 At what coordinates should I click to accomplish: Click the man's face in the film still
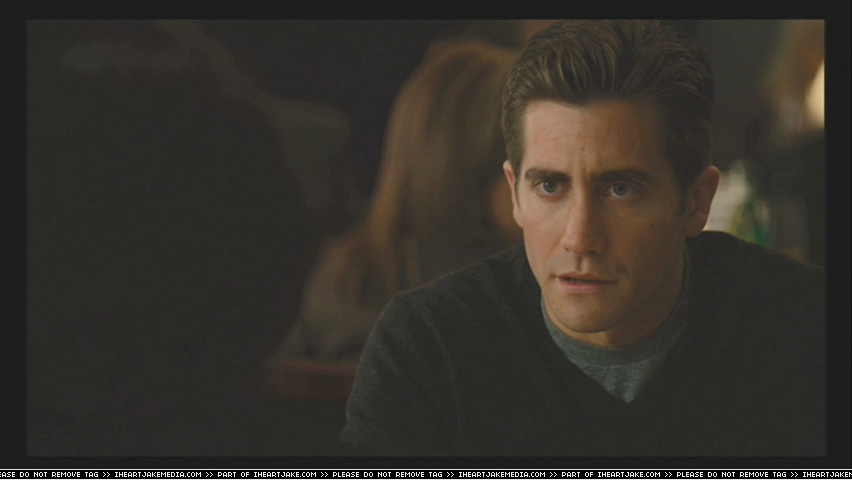pos(600,217)
